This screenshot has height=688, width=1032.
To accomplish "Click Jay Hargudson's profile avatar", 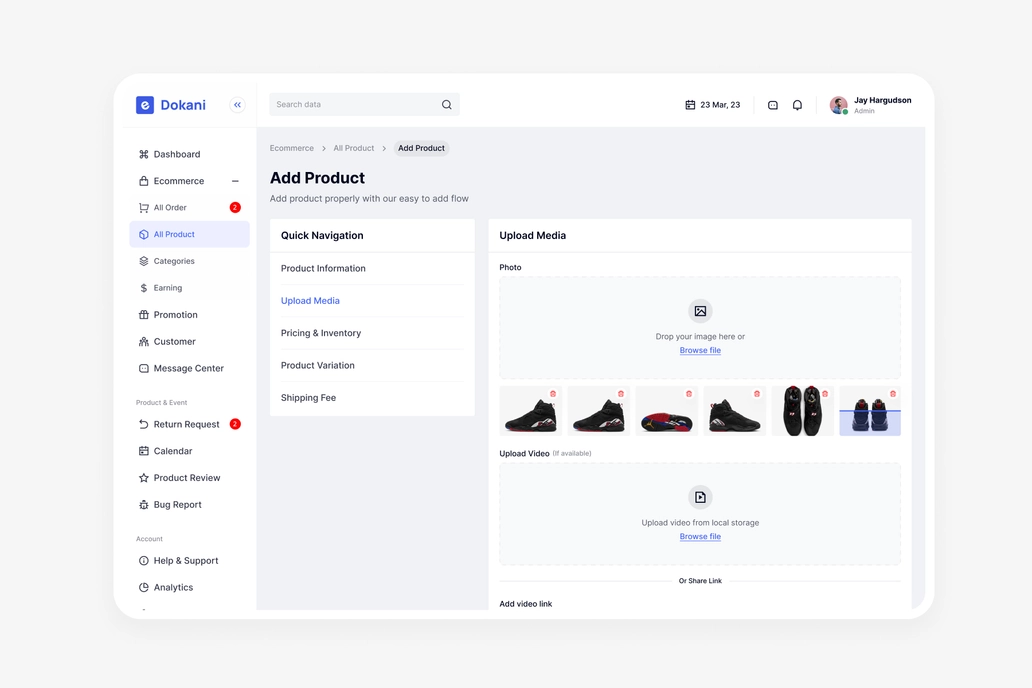I will (x=838, y=105).
